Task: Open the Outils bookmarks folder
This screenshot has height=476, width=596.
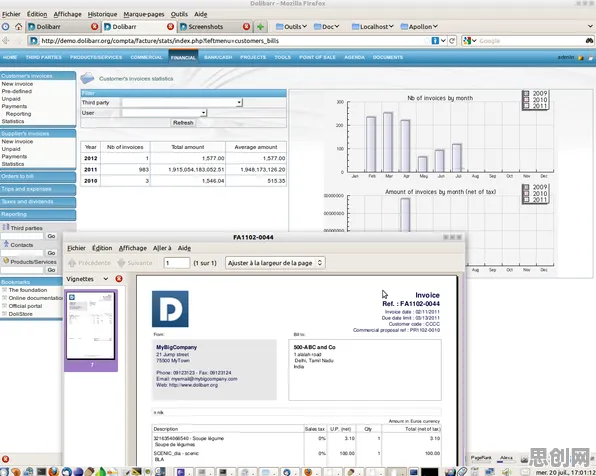Action: [x=291, y=27]
